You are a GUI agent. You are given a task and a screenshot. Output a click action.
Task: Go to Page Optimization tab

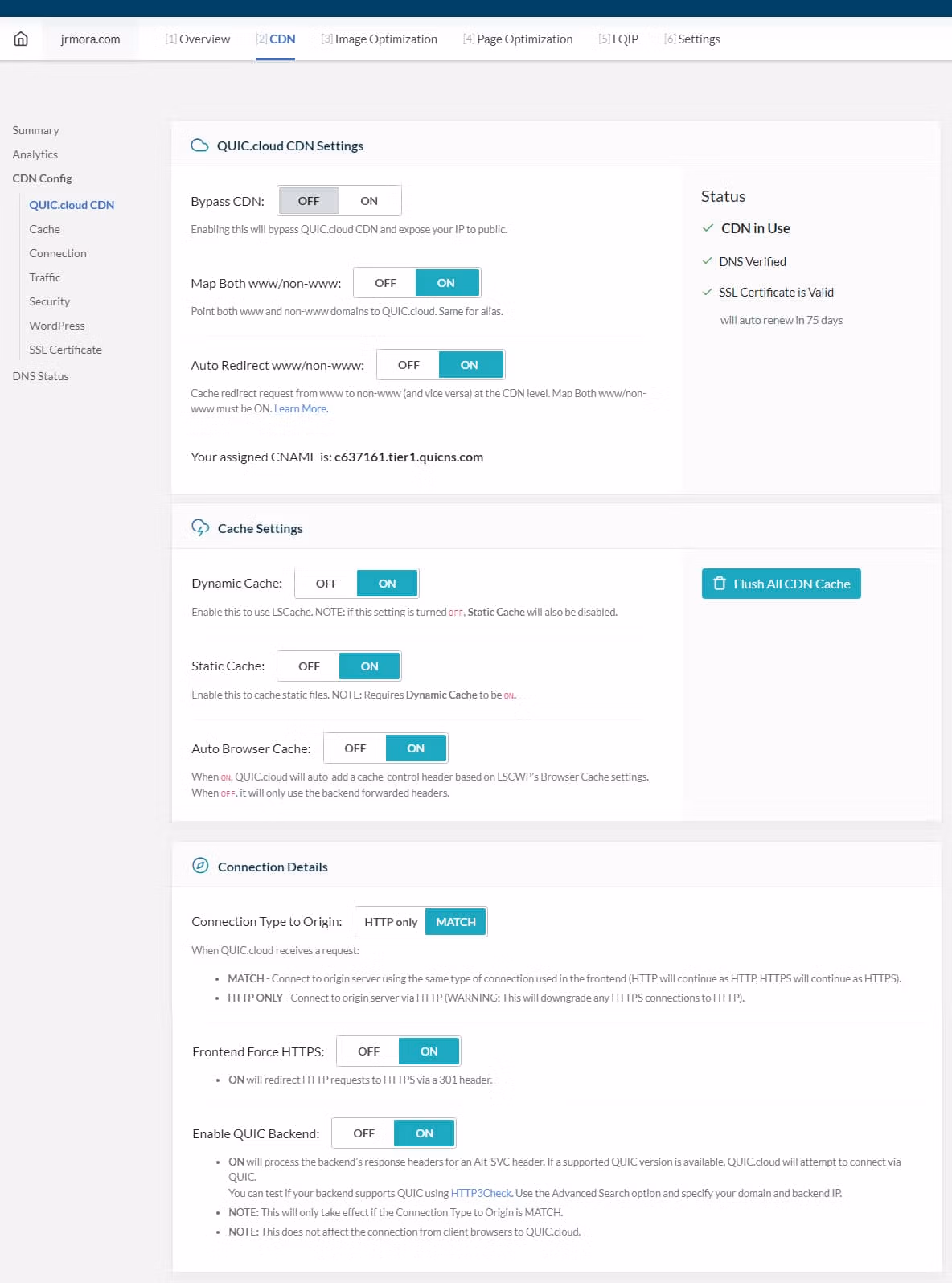(x=518, y=39)
